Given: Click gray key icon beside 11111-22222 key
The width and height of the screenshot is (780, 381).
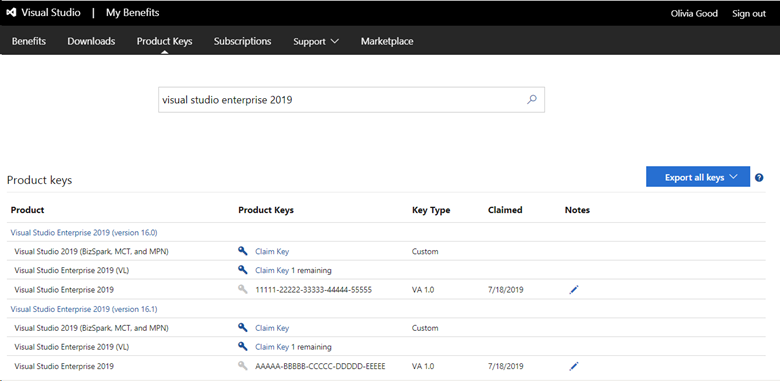Looking at the screenshot, I should 243,289.
